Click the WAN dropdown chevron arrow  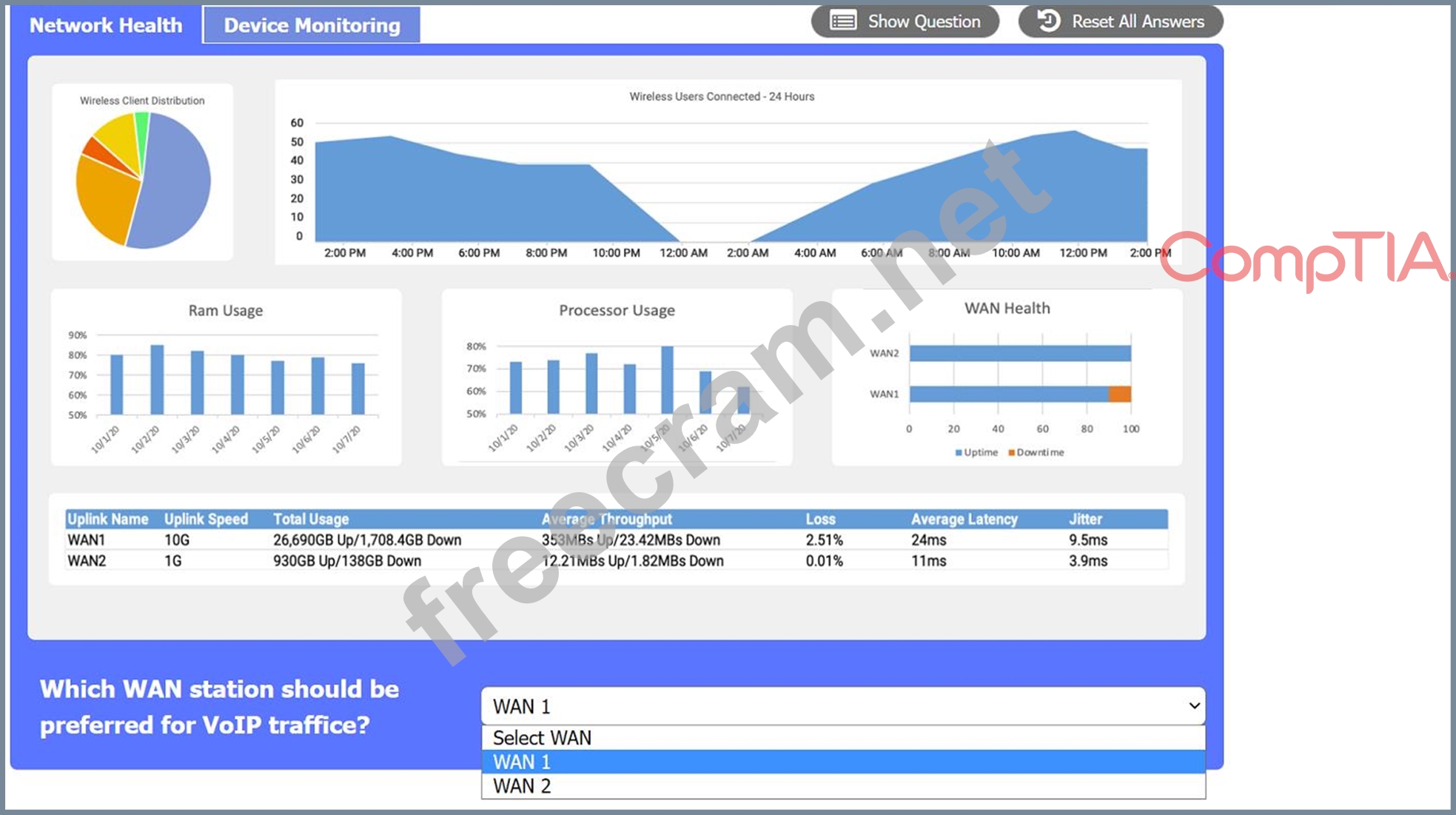(x=1193, y=705)
